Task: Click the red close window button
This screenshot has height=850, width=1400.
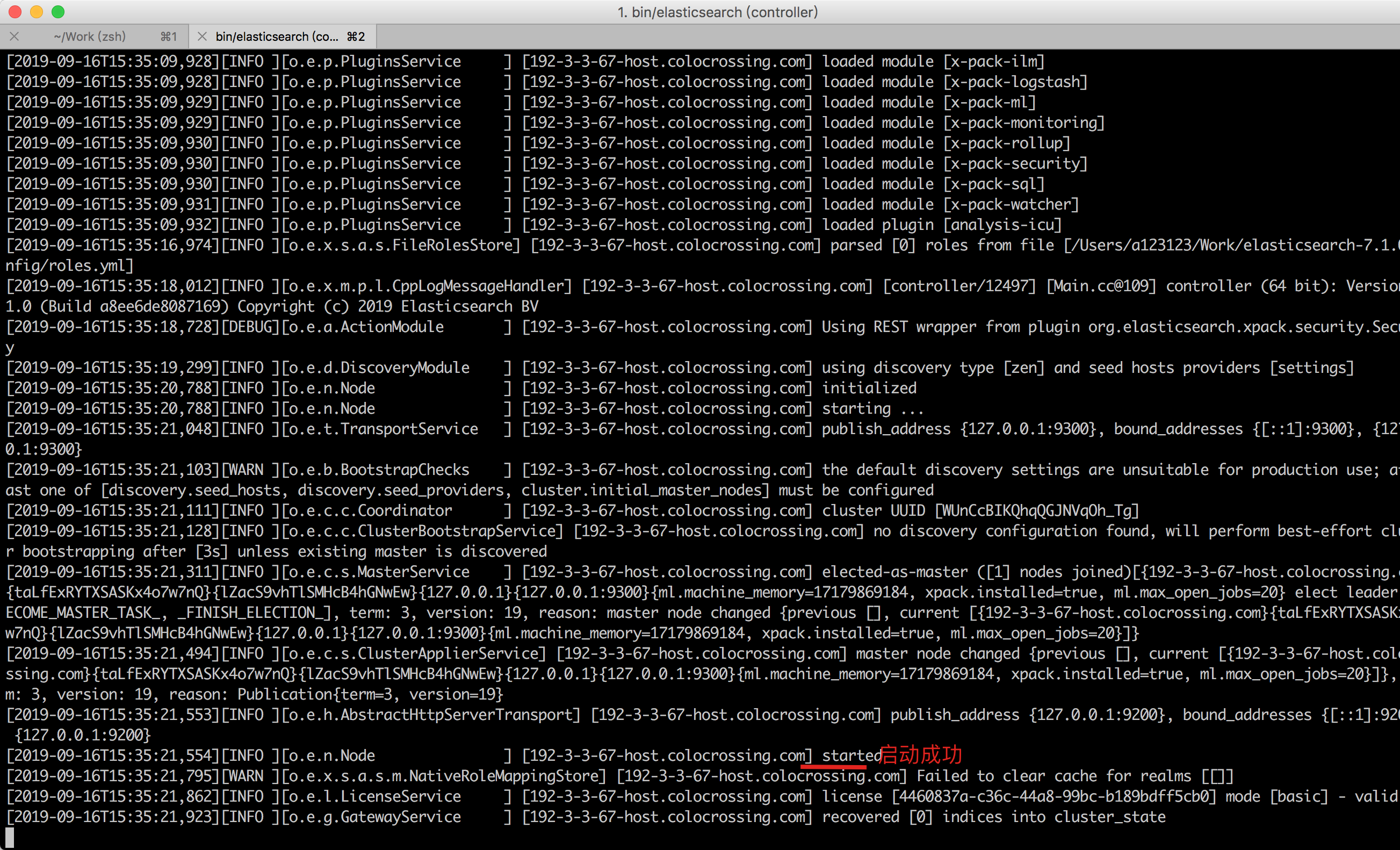Action: click(x=14, y=11)
